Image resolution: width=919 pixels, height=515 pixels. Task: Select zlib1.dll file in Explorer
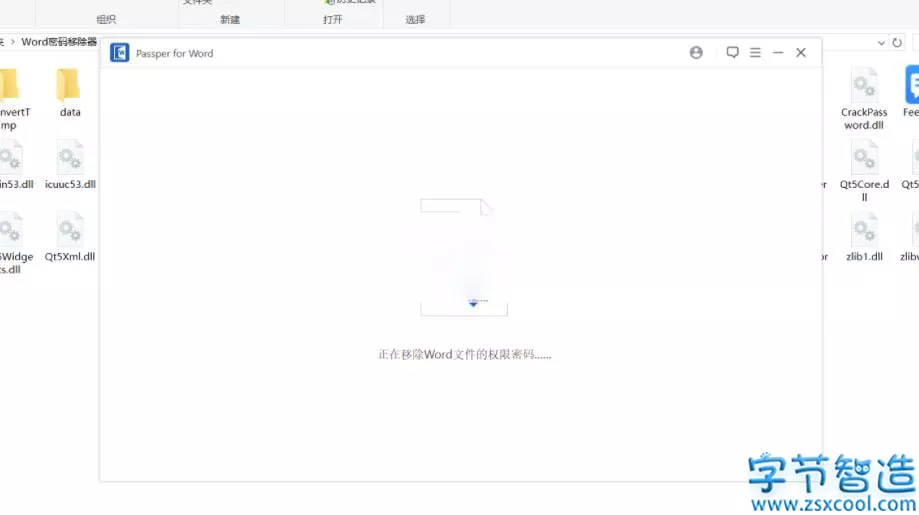(x=864, y=237)
